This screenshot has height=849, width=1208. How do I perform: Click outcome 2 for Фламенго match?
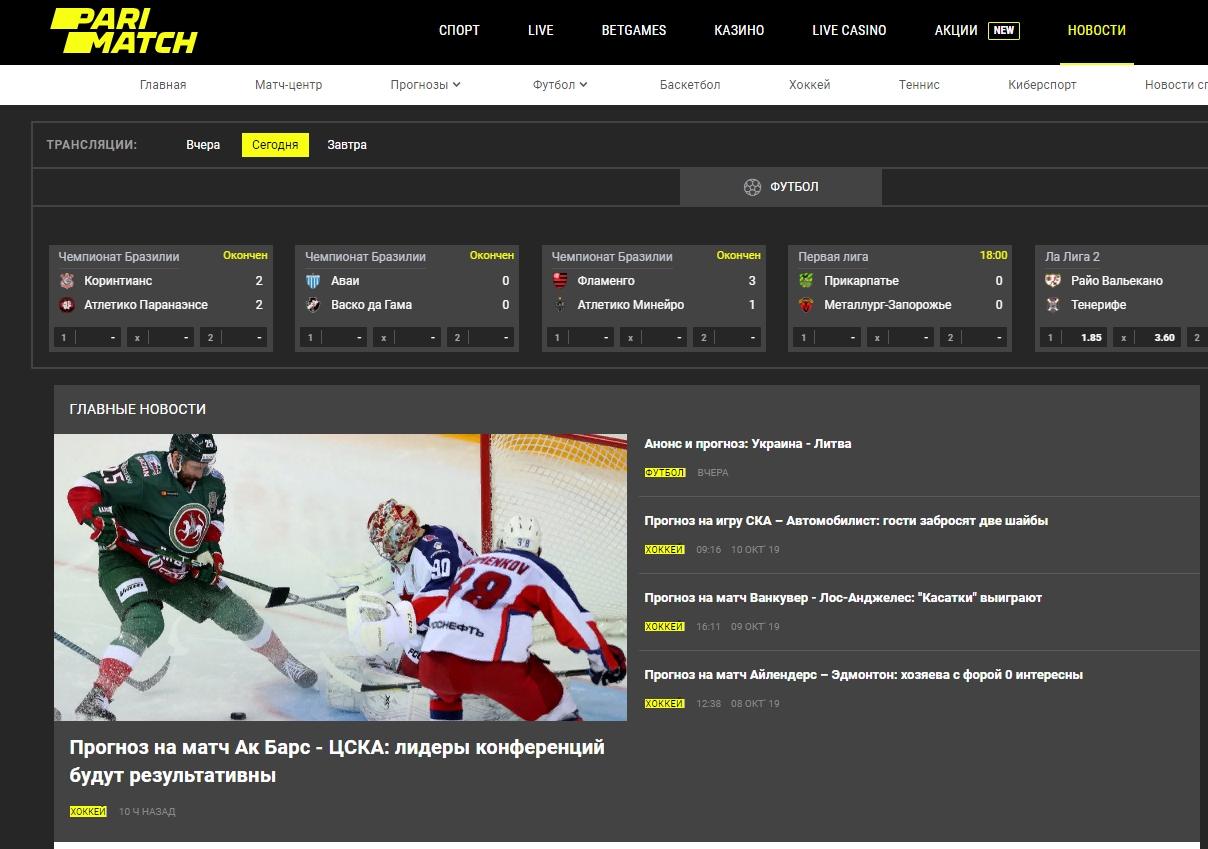[x=727, y=338]
